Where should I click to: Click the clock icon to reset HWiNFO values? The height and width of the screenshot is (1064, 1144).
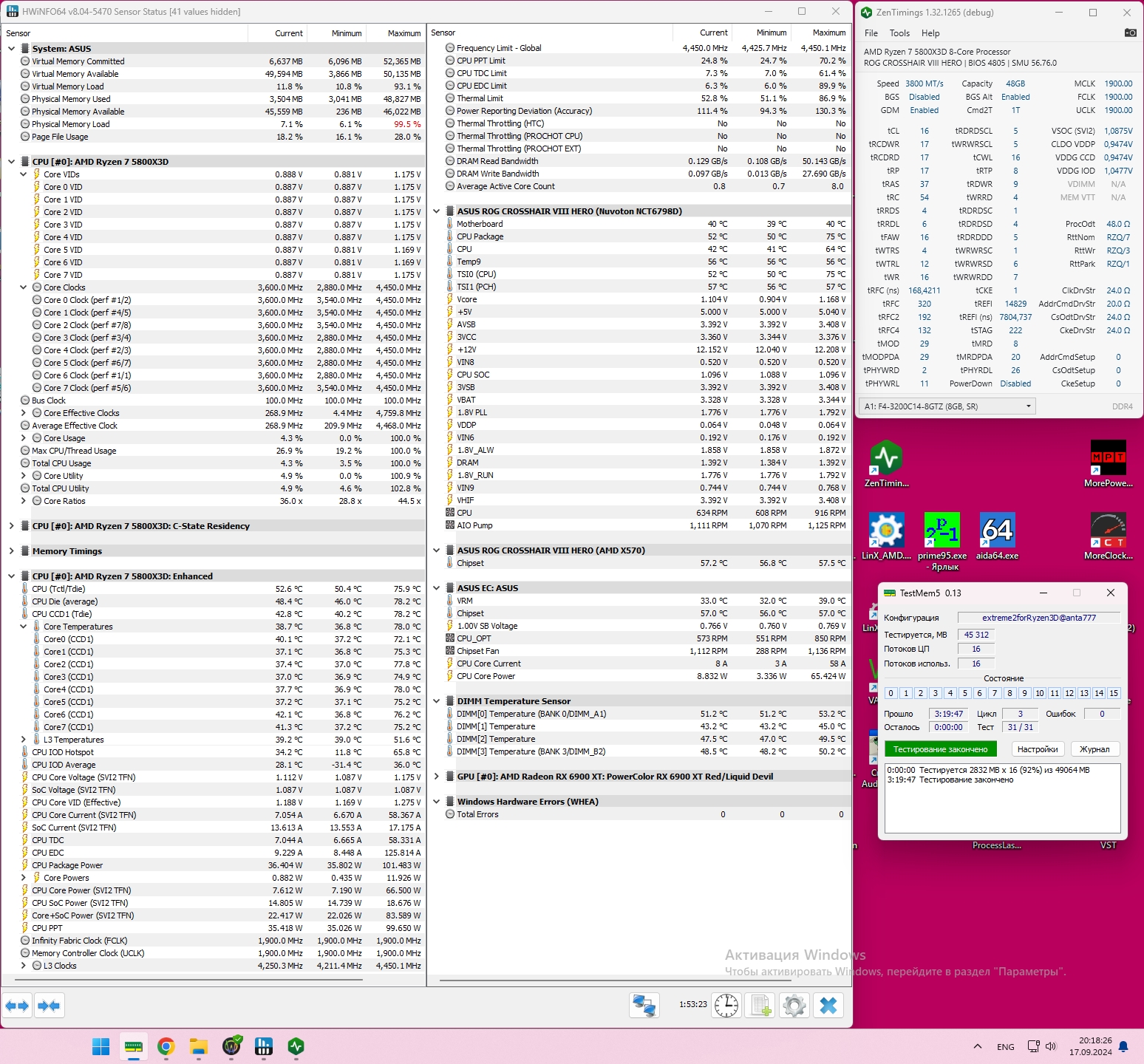[726, 1006]
